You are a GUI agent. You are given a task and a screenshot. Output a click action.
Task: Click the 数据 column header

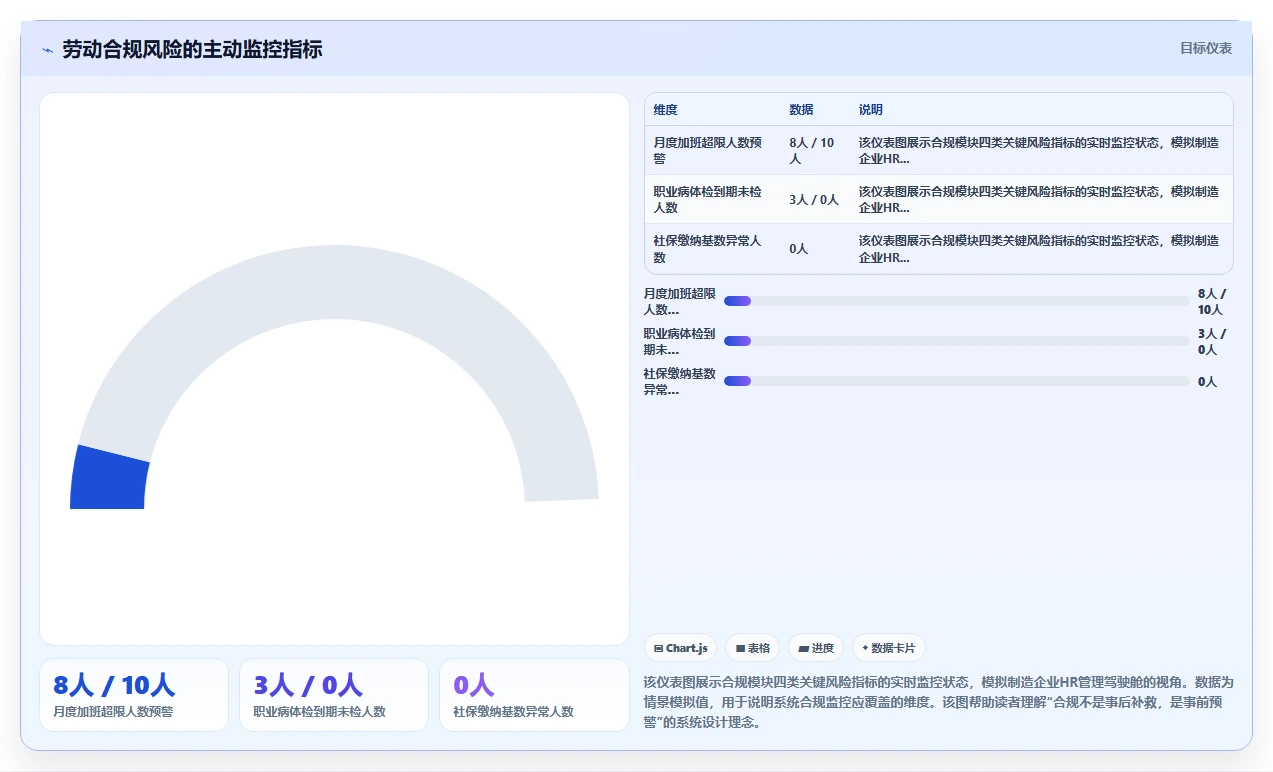coord(801,110)
